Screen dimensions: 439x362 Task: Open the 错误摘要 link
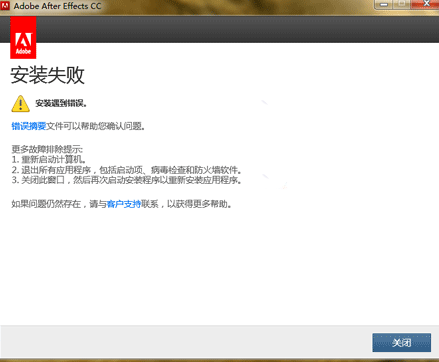pos(29,126)
